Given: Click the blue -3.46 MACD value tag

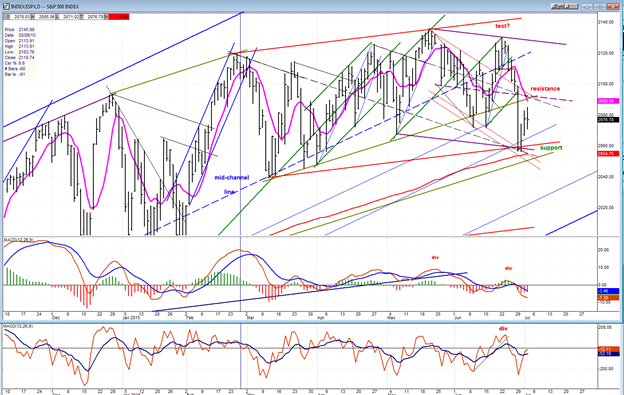Looking at the screenshot, I should click(608, 291).
